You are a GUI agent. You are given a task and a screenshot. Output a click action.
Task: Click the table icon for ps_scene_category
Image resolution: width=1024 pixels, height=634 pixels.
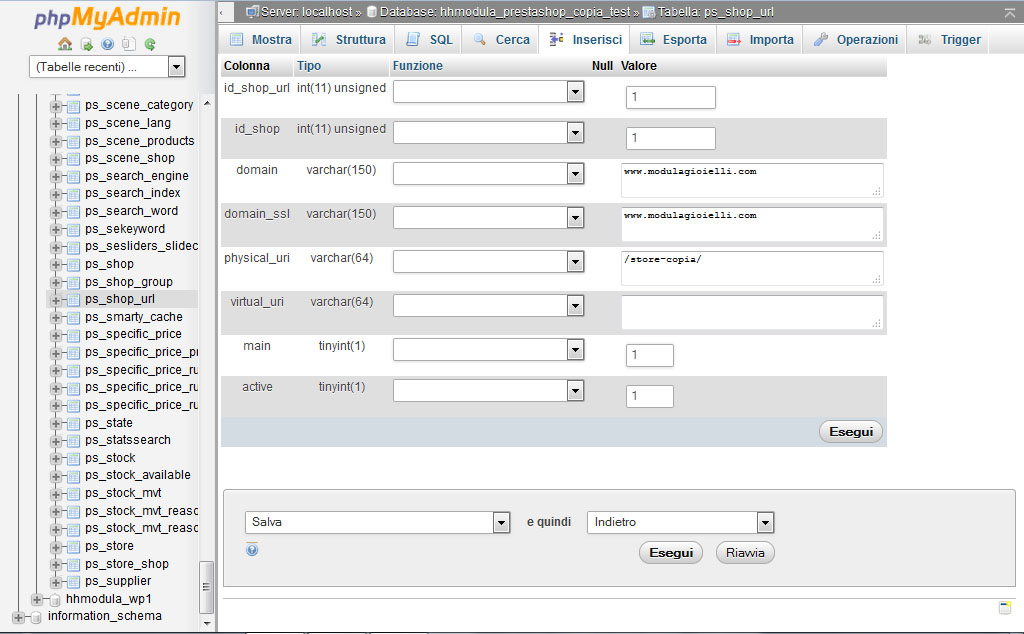[74, 106]
